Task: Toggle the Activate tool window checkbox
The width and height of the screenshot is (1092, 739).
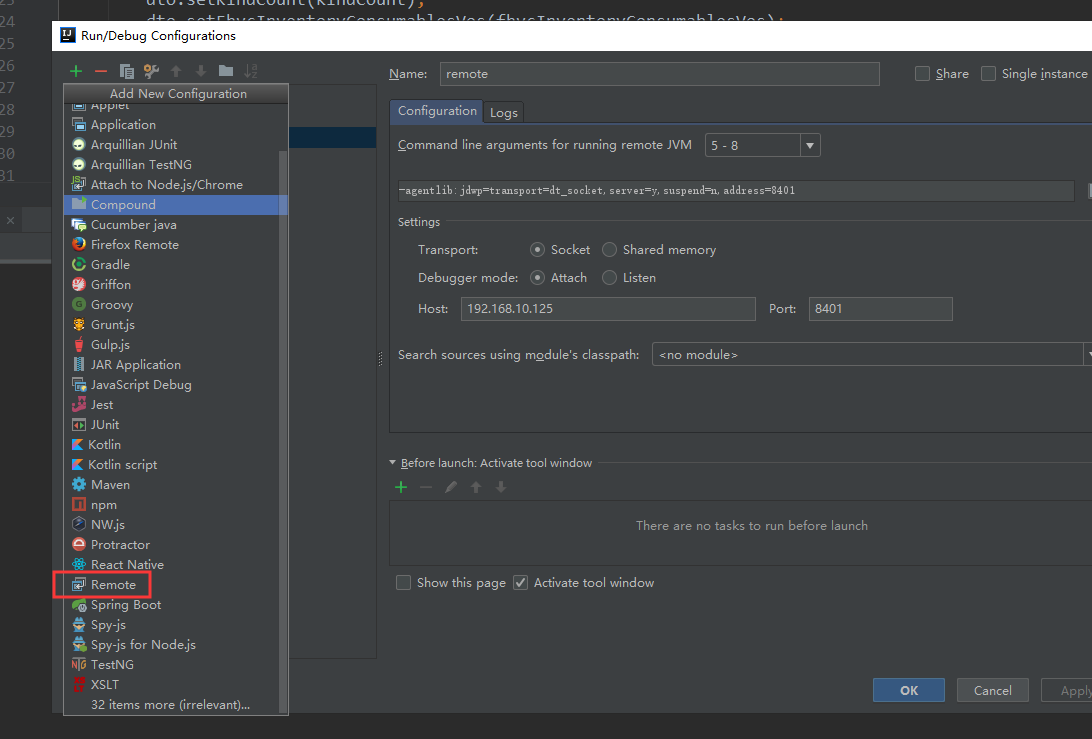Action: [520, 583]
